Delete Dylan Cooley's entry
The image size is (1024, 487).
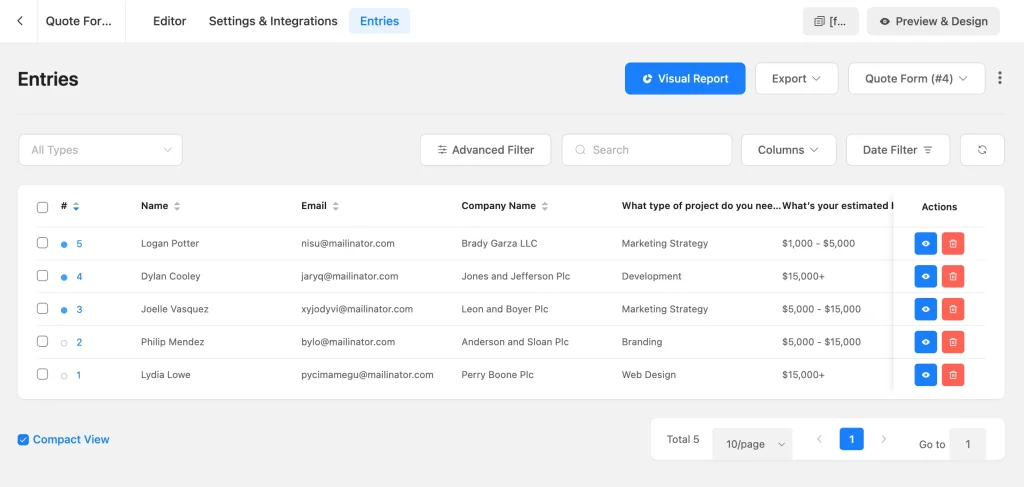point(953,276)
